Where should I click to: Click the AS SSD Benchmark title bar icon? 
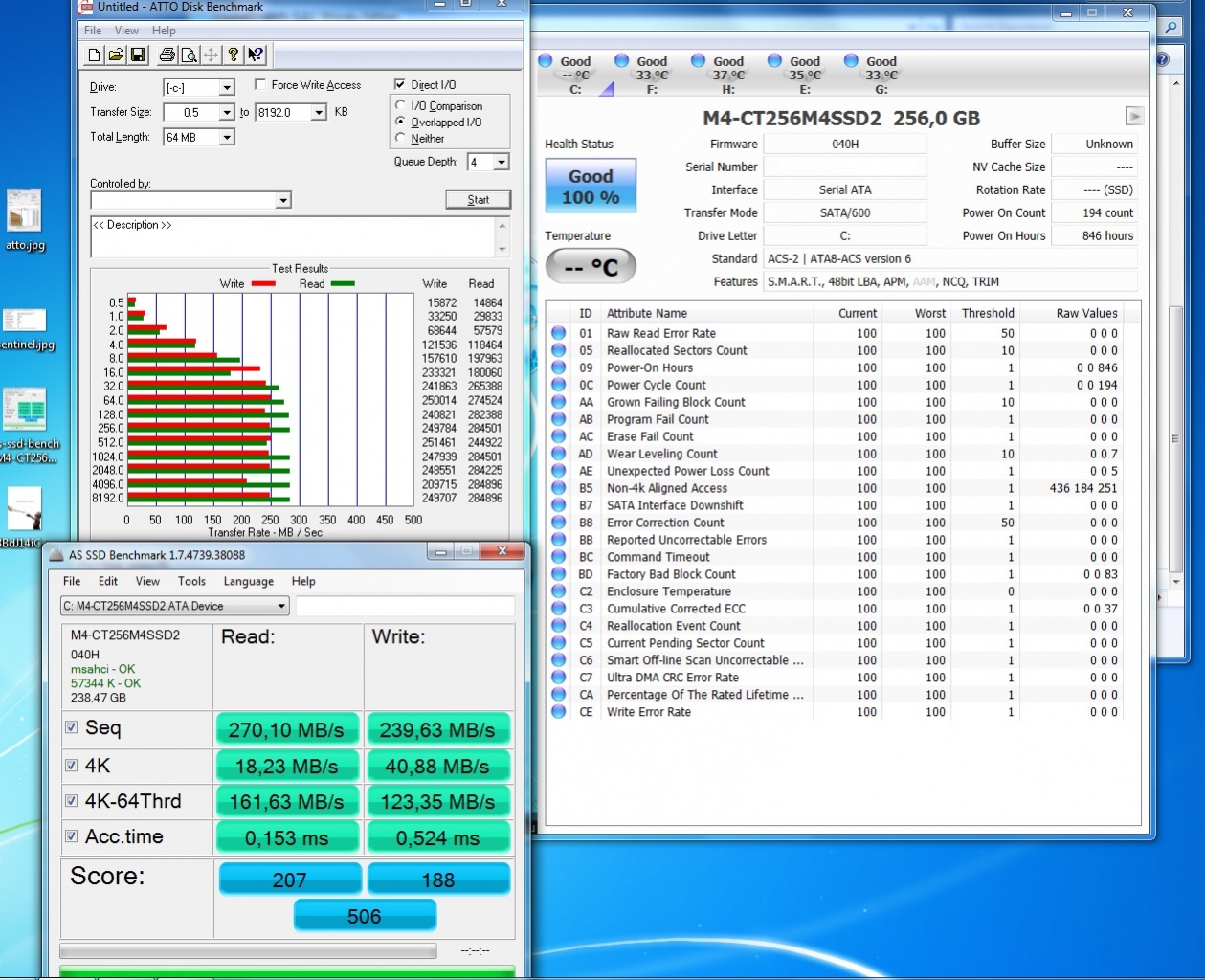[56, 555]
